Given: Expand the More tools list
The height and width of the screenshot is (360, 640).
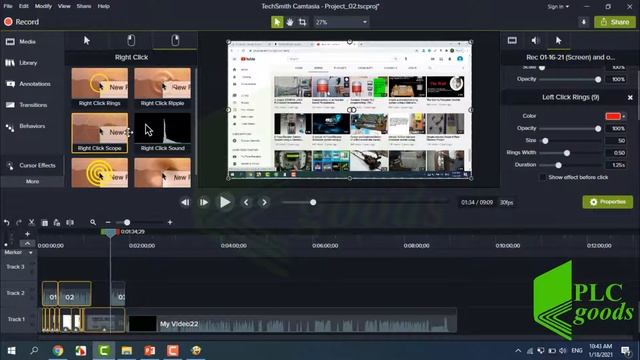Looking at the screenshot, I should (32, 181).
